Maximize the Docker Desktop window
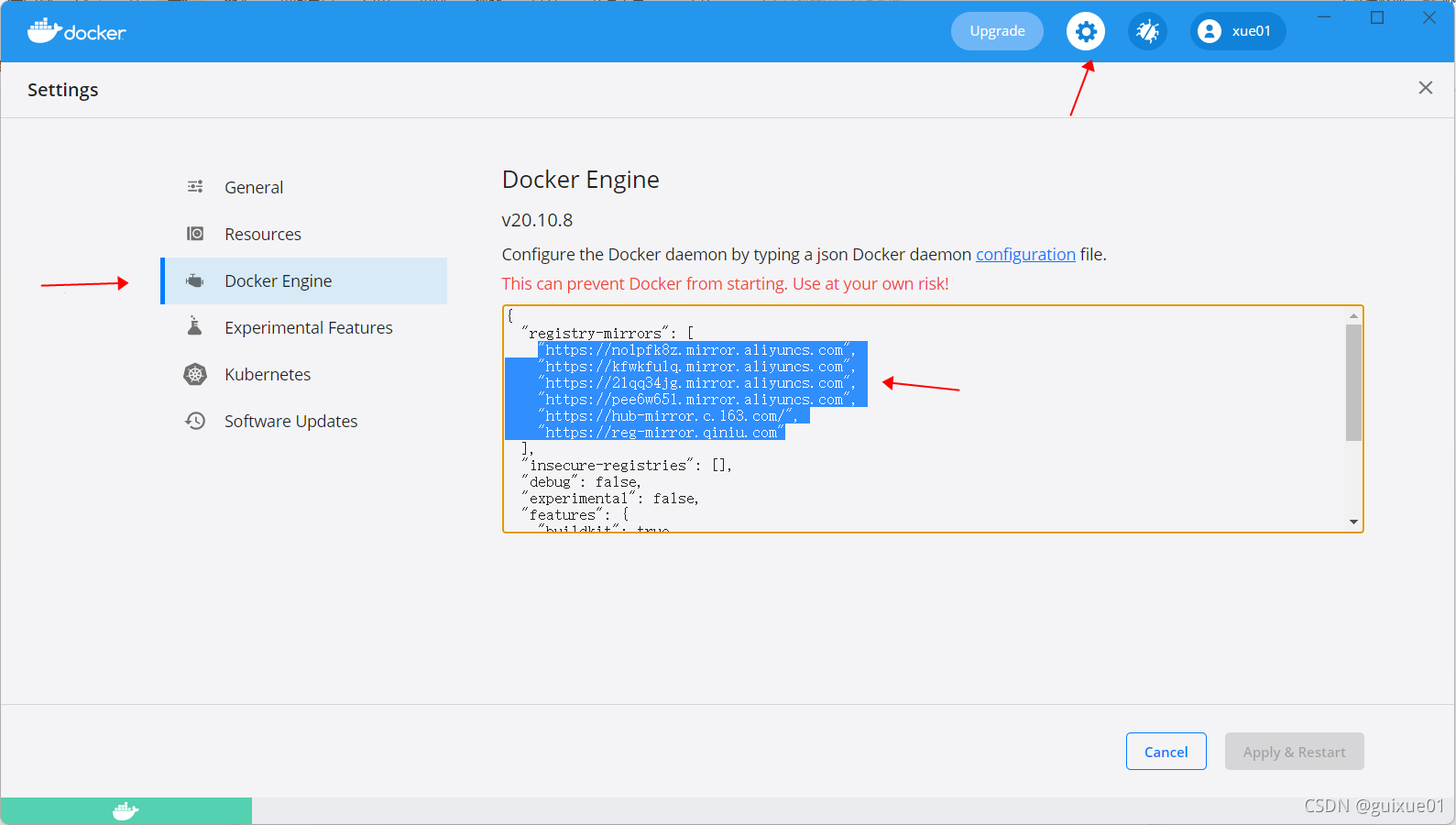The image size is (1456, 825). 1377,17
